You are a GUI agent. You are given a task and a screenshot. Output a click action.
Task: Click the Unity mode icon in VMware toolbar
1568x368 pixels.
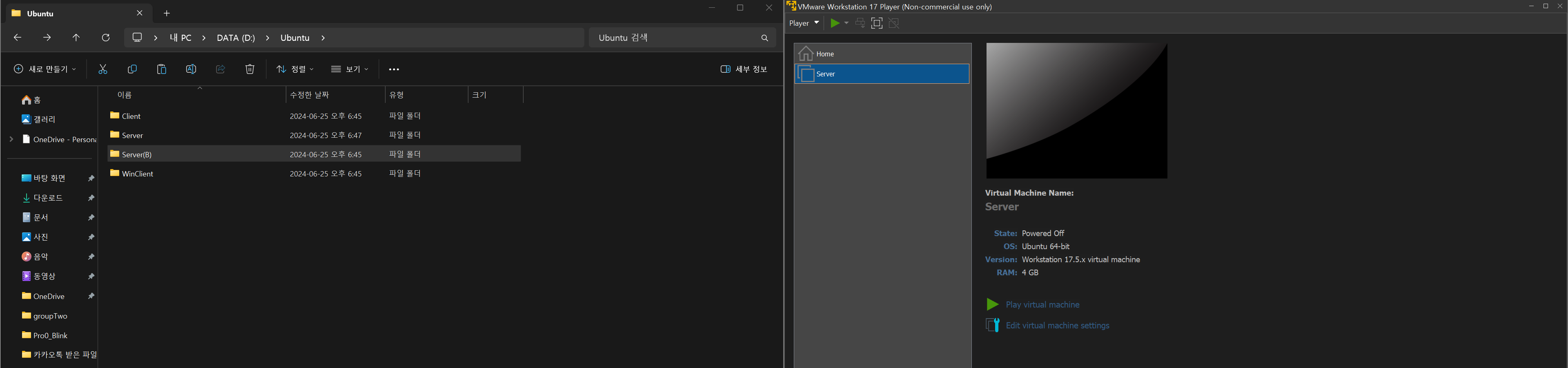894,23
